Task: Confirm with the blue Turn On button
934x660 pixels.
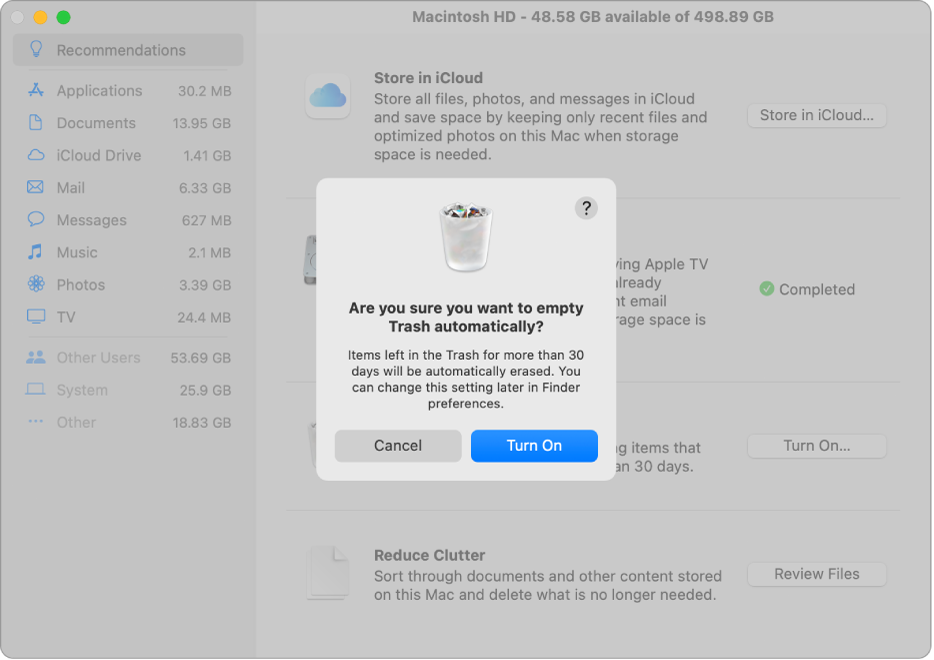Action: coord(534,446)
